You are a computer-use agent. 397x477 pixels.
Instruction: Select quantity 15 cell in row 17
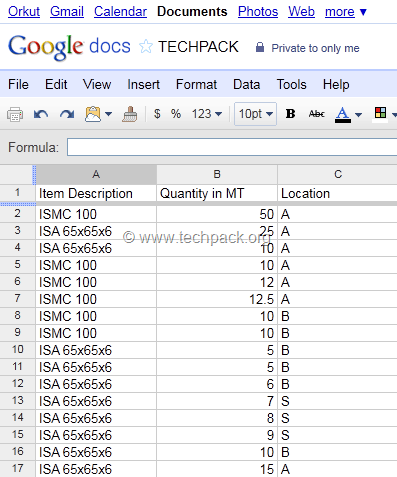pos(217,469)
